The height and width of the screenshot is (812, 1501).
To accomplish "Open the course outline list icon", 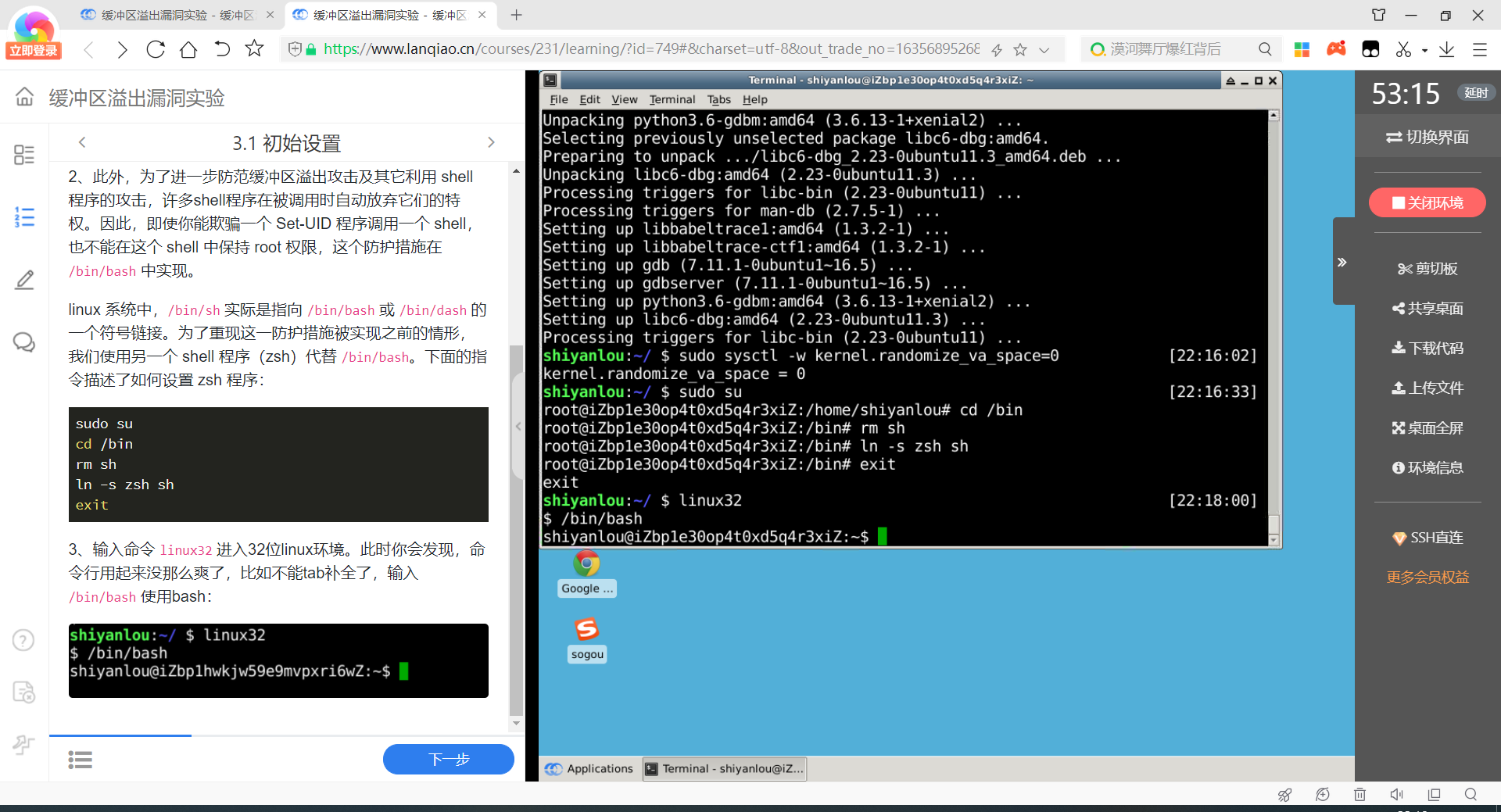I will (24, 216).
